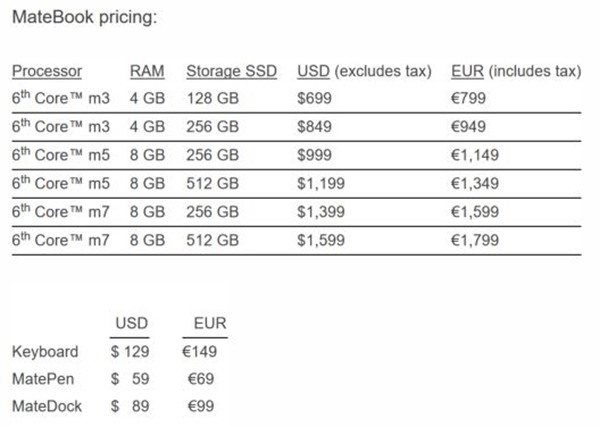The width and height of the screenshot is (600, 427).
Task: Select the $699 price cell
Action: tap(314, 99)
